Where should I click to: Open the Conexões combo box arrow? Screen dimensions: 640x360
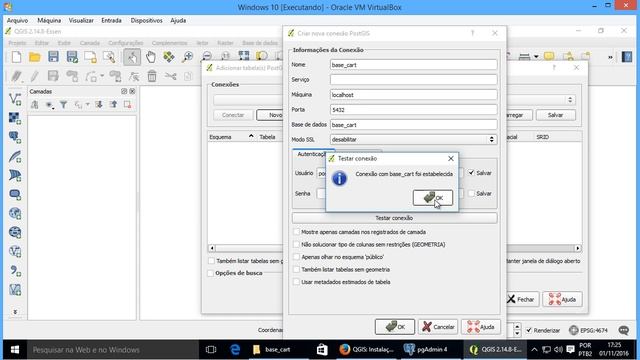[570, 100]
